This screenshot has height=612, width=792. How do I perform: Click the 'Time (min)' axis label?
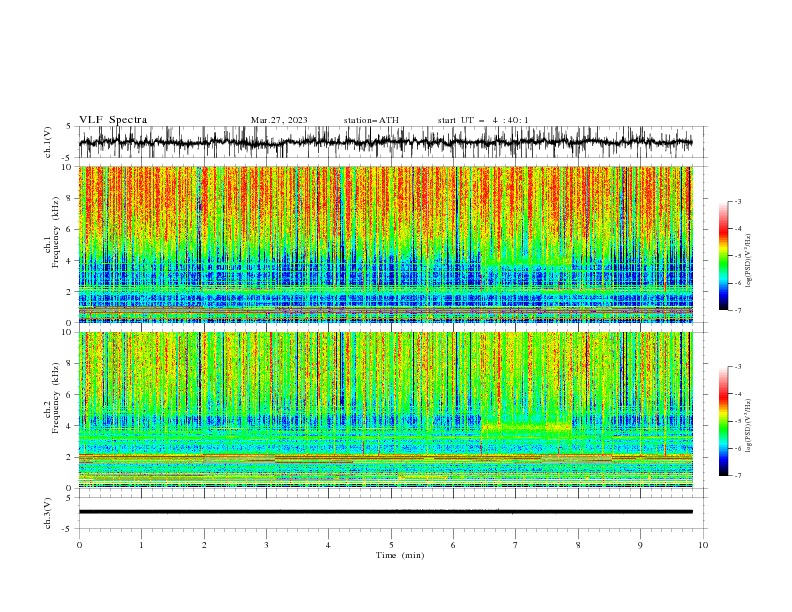coord(400,555)
